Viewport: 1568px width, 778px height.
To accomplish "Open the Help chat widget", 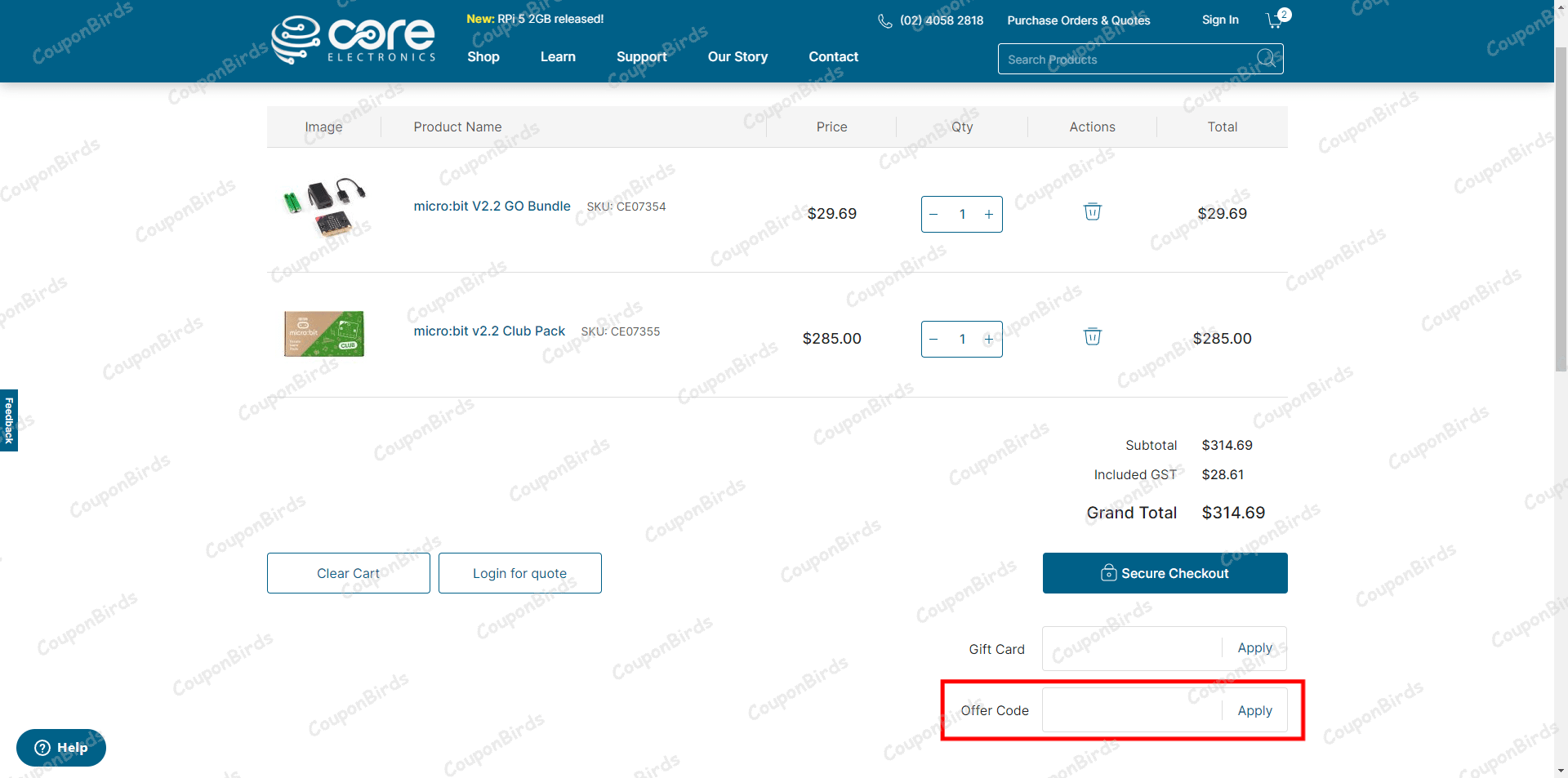I will click(61, 748).
